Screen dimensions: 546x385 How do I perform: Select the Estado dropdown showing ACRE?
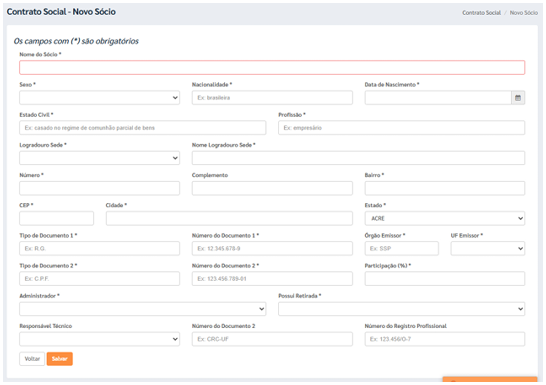pos(445,219)
